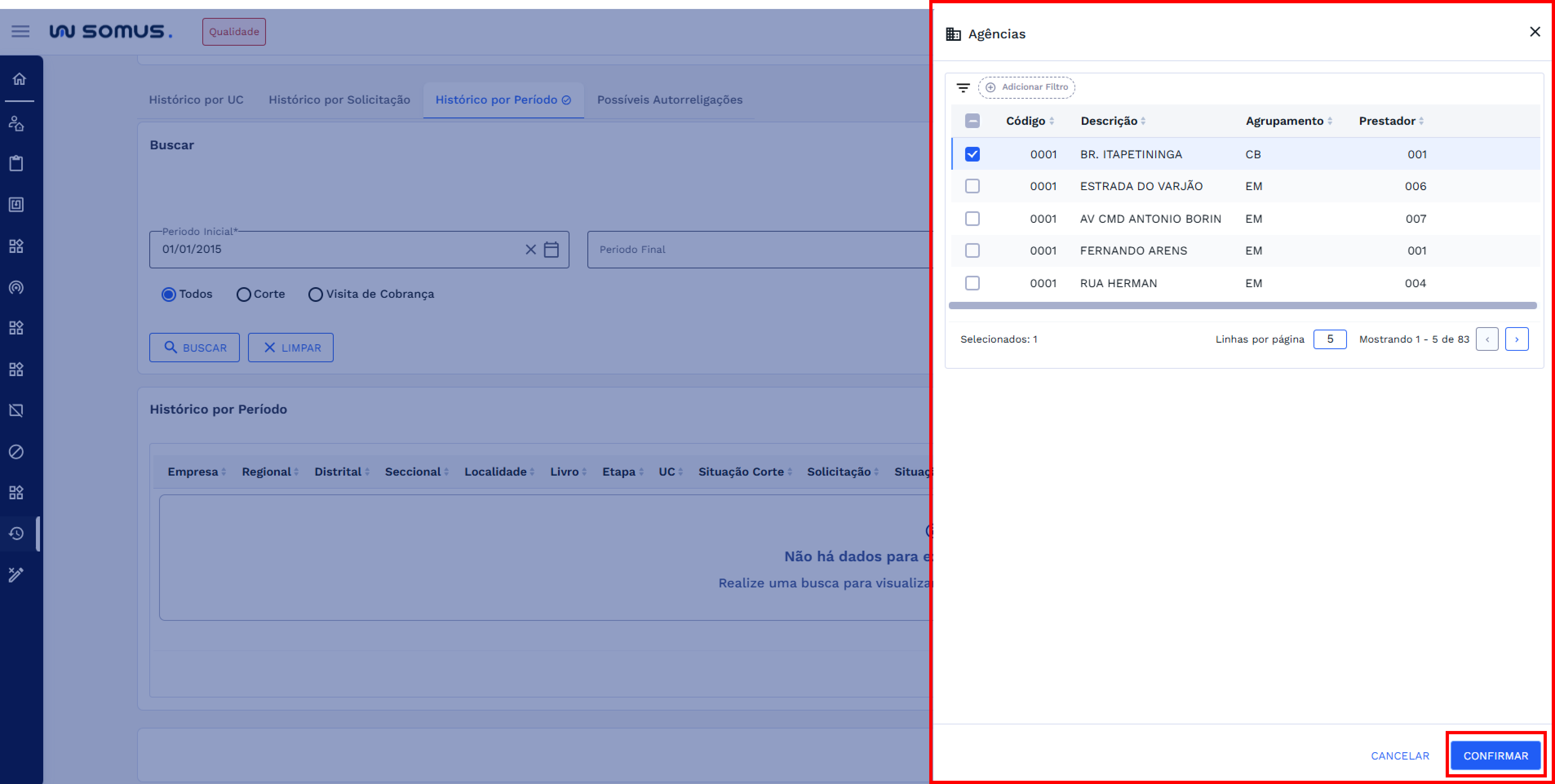Uncheck the BR. ITAPETININGA row checkbox
This screenshot has height=784, width=1555.
tap(972, 155)
